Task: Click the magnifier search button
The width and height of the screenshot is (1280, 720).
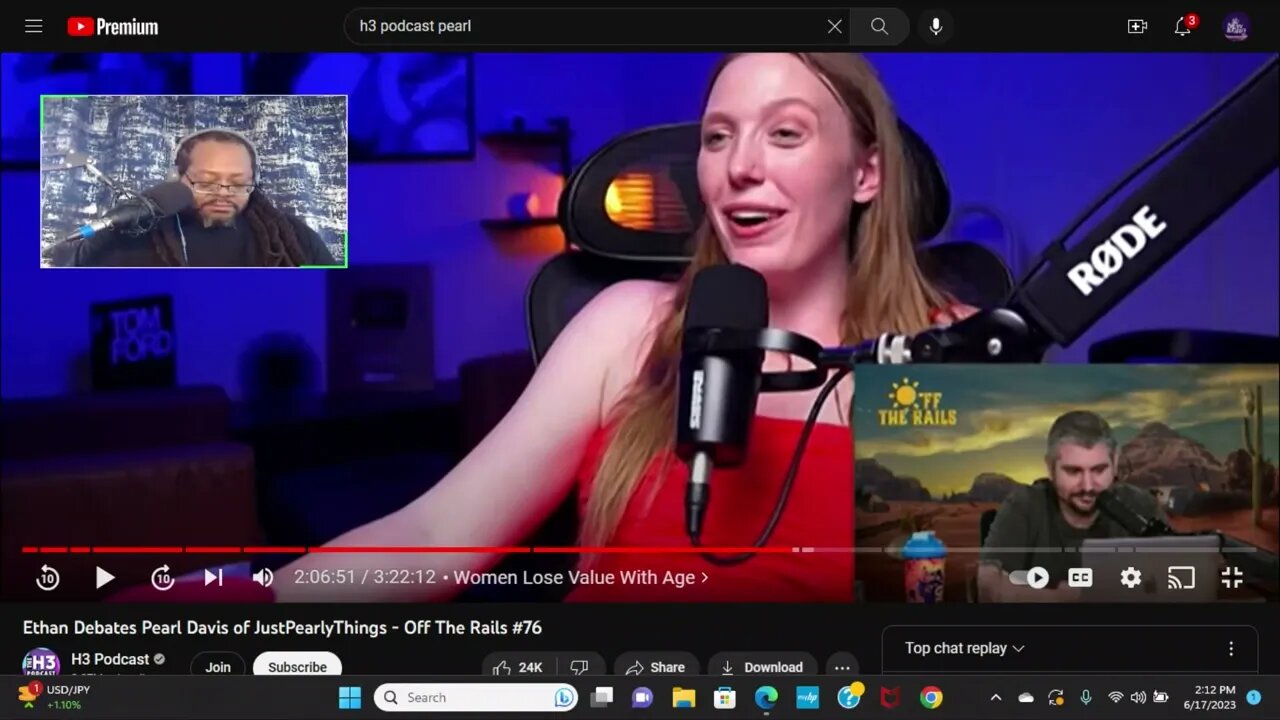Action: pyautogui.click(x=879, y=26)
